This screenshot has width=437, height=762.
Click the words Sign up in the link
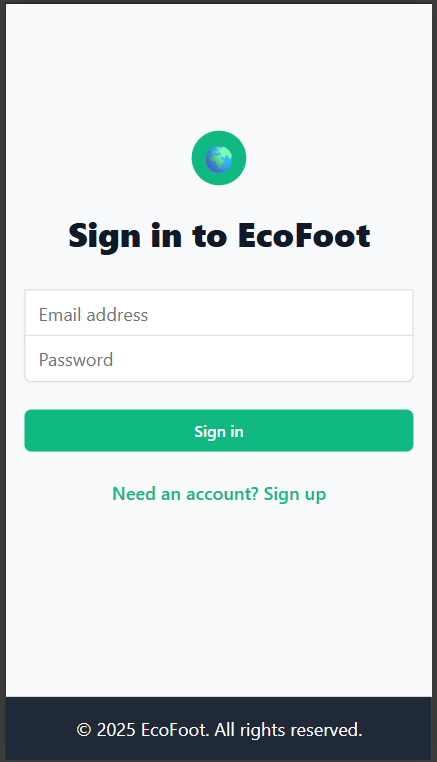click(295, 494)
